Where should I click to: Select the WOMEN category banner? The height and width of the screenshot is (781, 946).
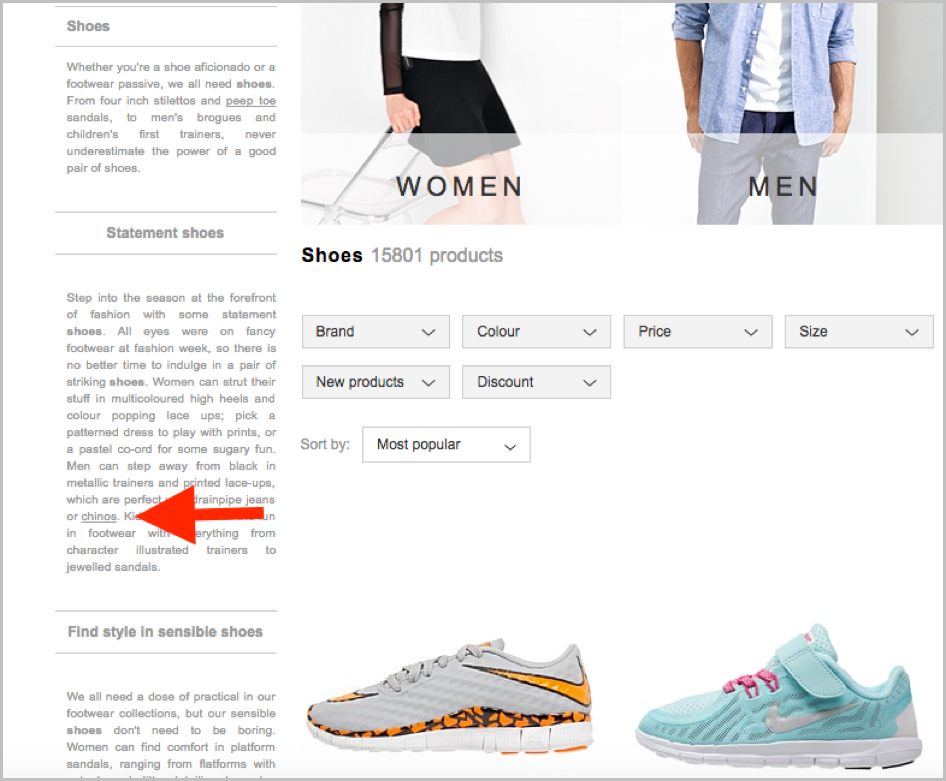[461, 114]
